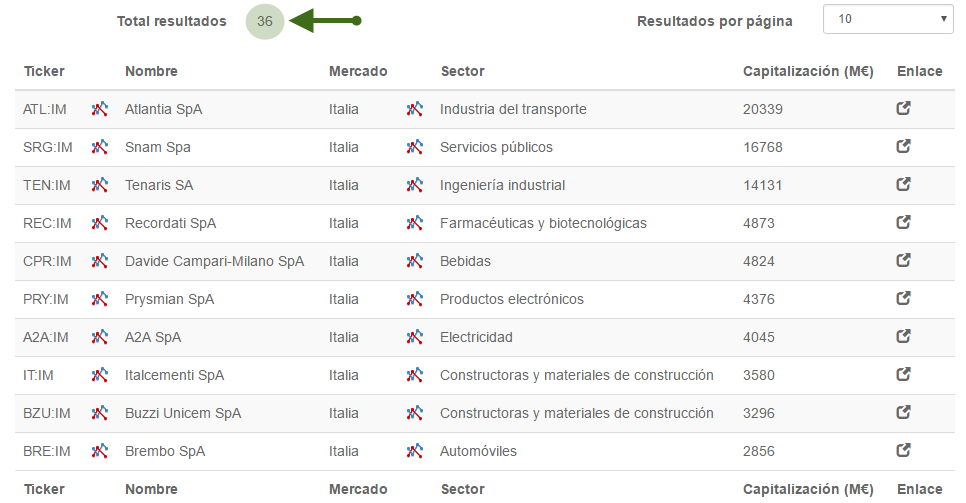The image size is (966, 503).
Task: Open external link for Tenaris SA
Action: point(903,185)
